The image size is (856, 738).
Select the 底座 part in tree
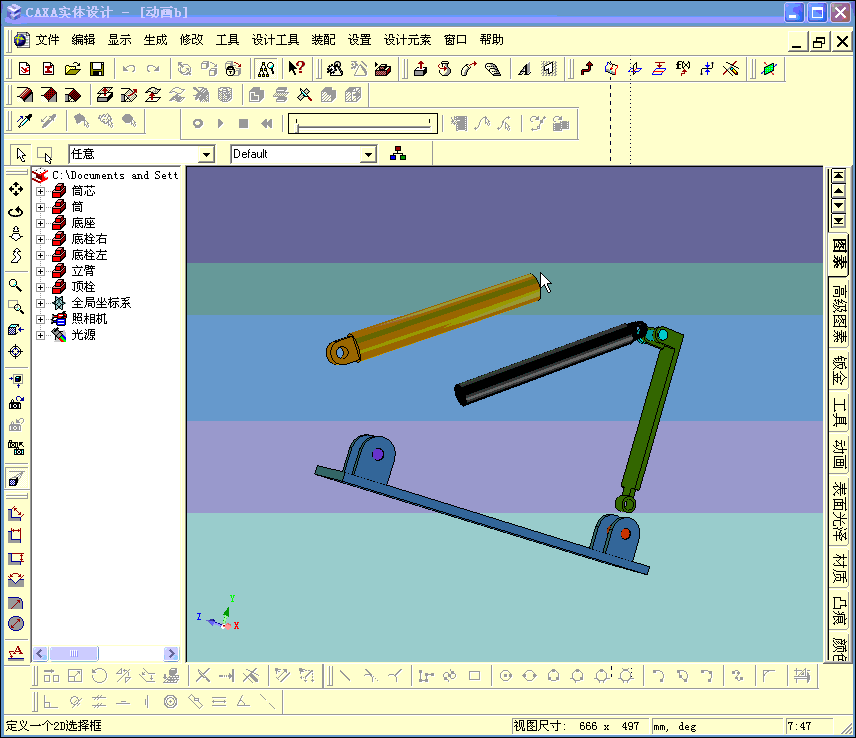(x=84, y=223)
